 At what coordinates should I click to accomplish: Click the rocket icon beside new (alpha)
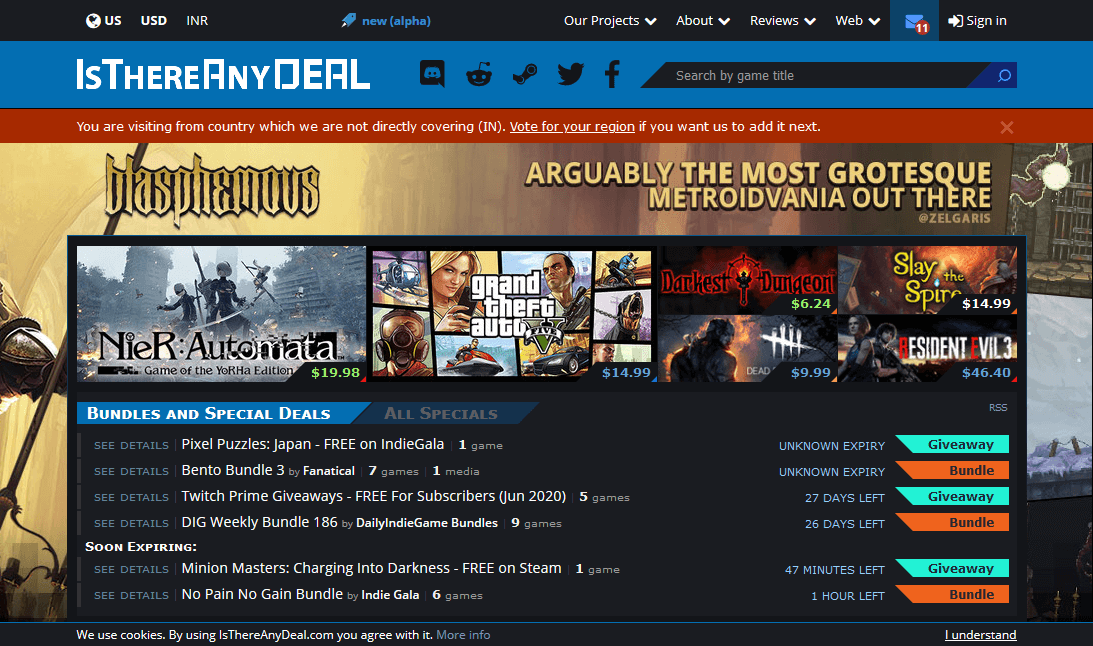[349, 21]
